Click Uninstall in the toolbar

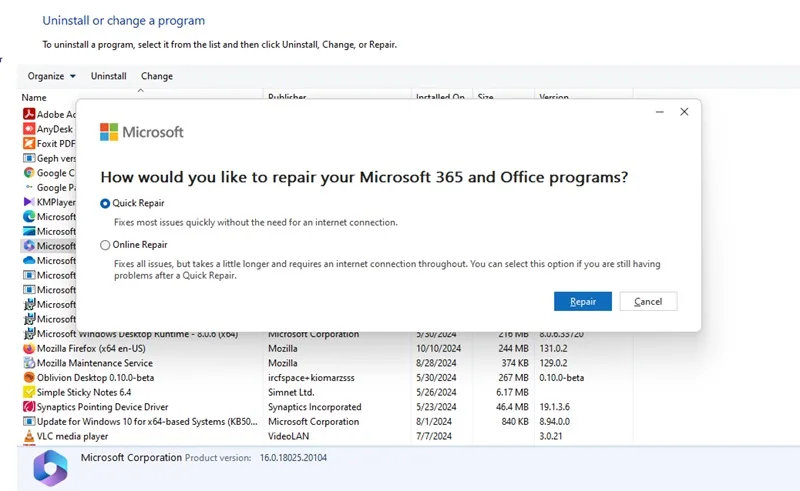(x=109, y=76)
